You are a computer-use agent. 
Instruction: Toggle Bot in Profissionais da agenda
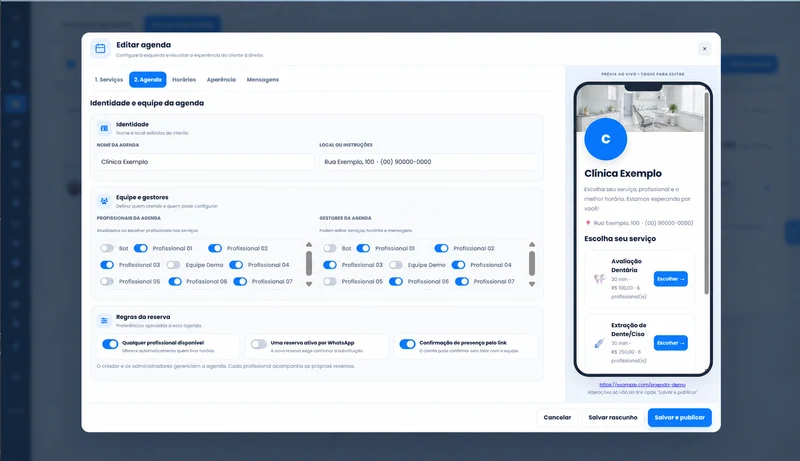(x=107, y=248)
